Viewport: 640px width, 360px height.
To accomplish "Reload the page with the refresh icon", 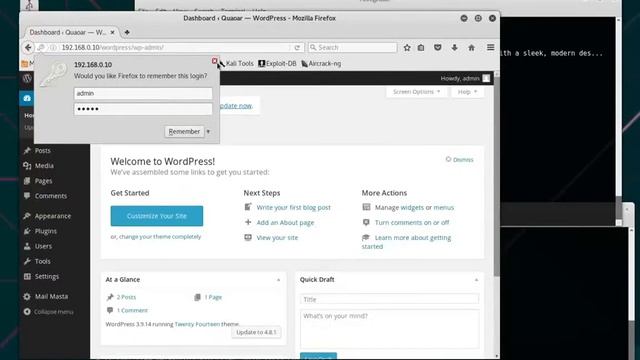I will [297, 47].
